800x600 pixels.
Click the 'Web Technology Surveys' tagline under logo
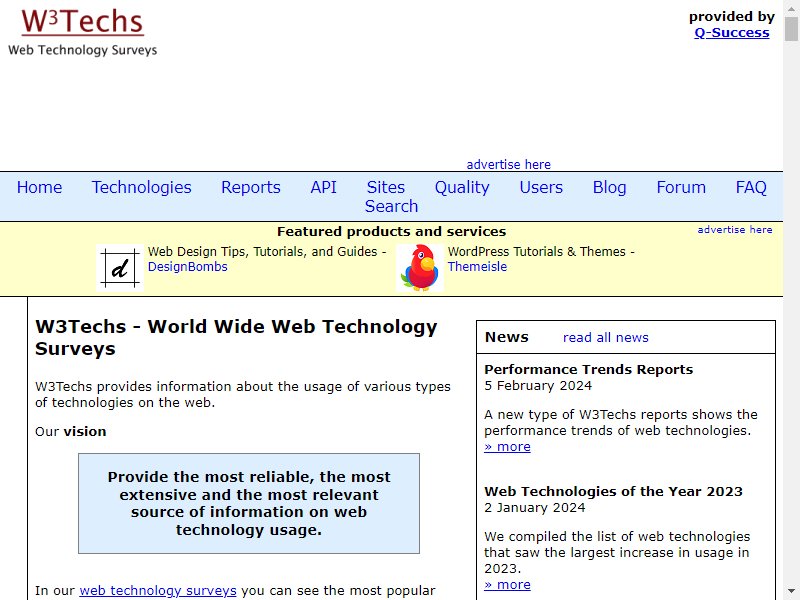click(x=83, y=50)
